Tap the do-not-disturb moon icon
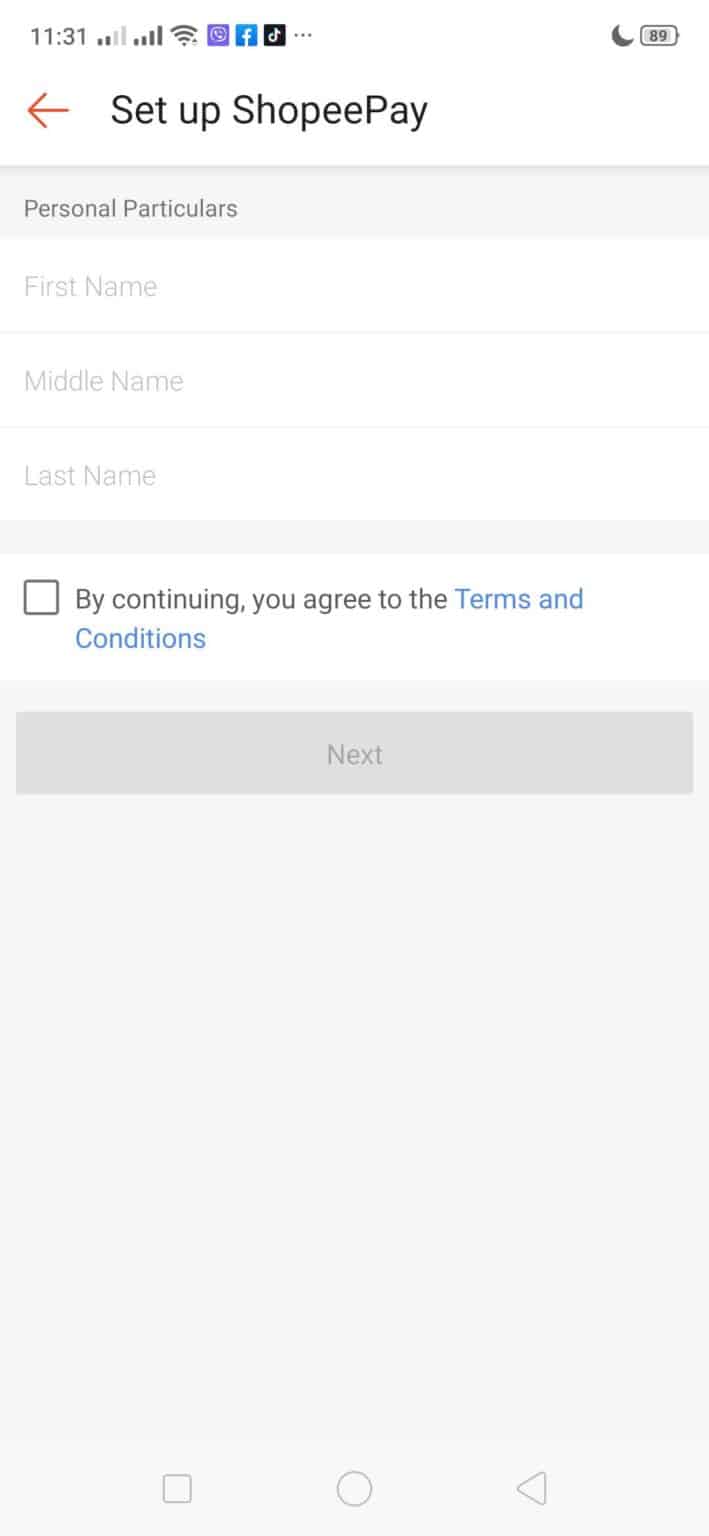 [x=622, y=36]
